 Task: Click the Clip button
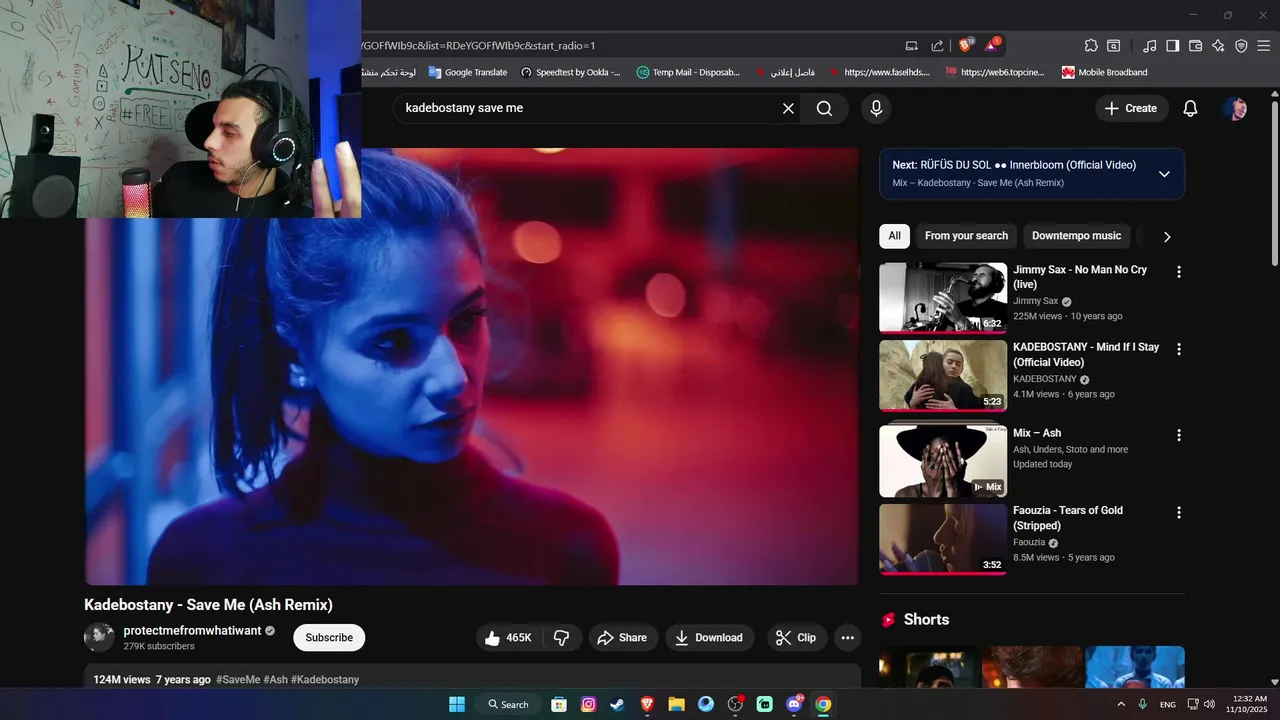(796, 638)
